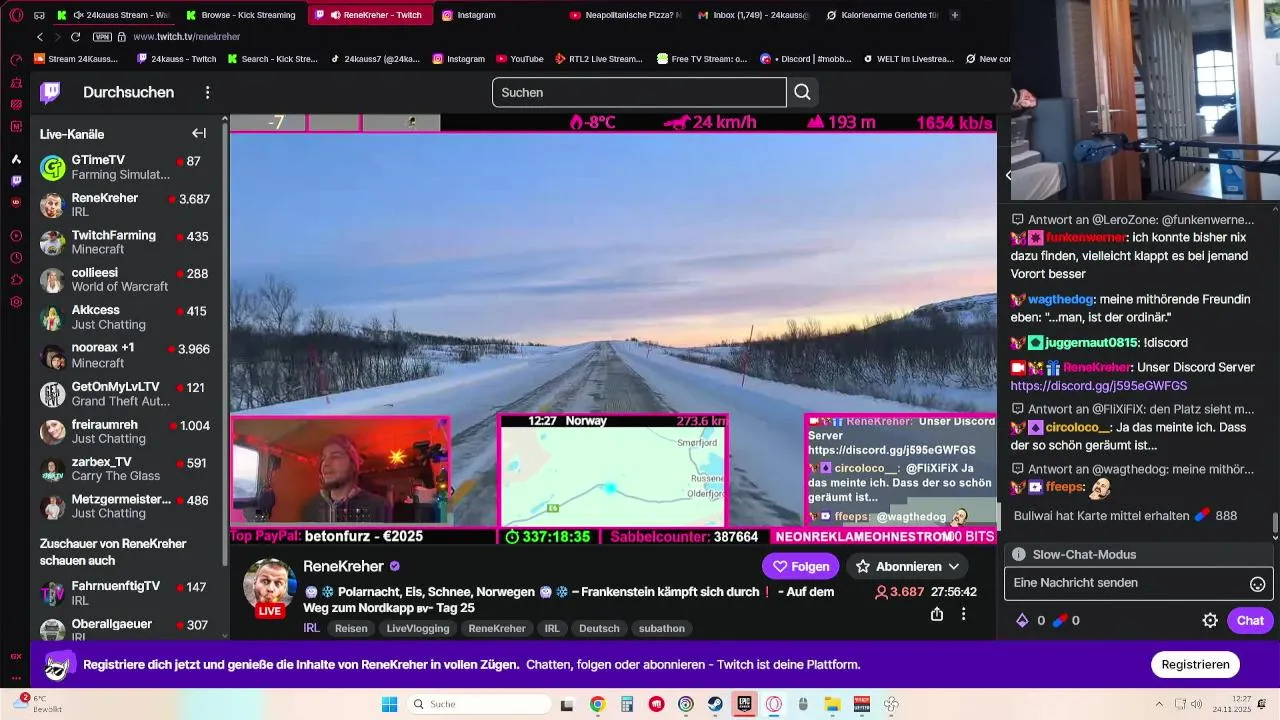The image size is (1280, 720).
Task: Click the Durchsuchen link
Action: click(128, 93)
